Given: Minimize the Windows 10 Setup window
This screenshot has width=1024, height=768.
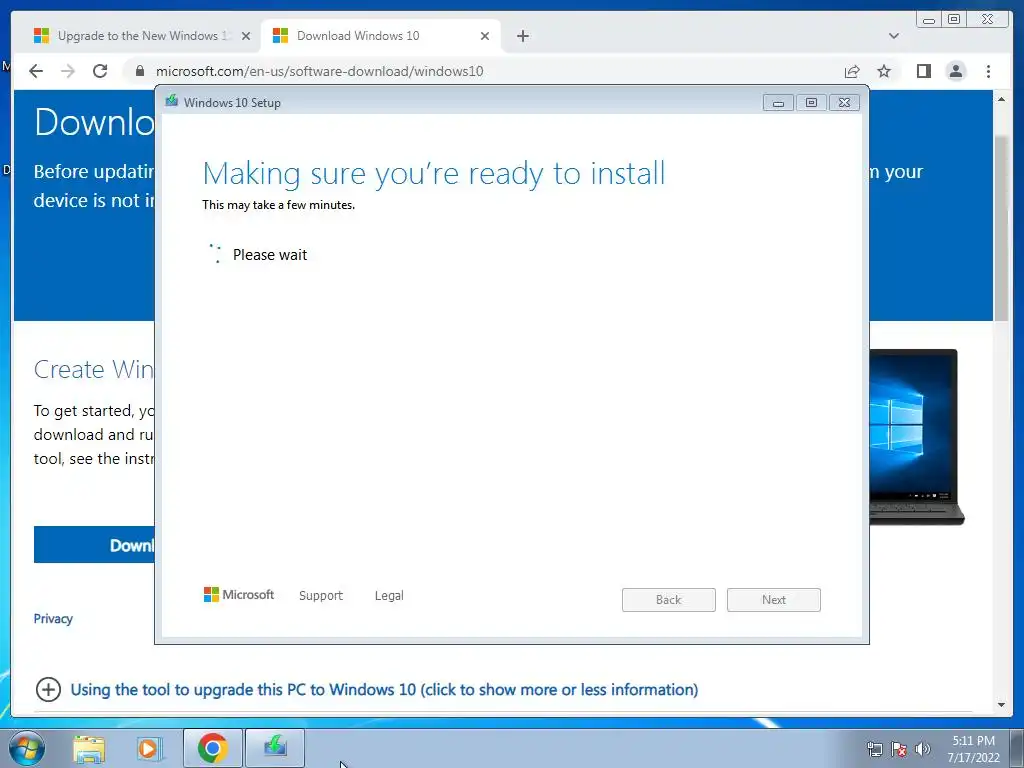Looking at the screenshot, I should pos(778,103).
